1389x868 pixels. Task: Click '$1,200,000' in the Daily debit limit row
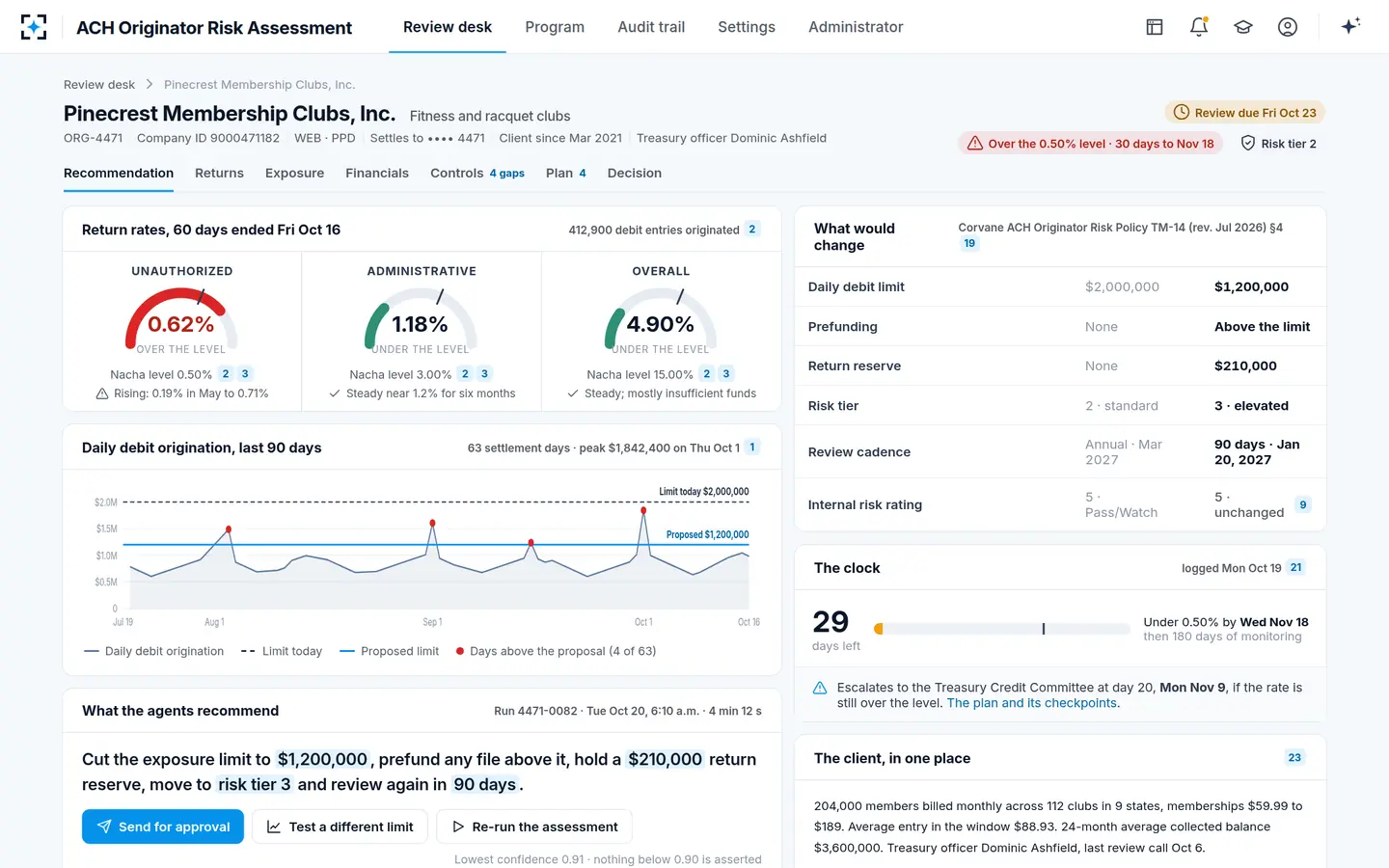pyautogui.click(x=1251, y=286)
